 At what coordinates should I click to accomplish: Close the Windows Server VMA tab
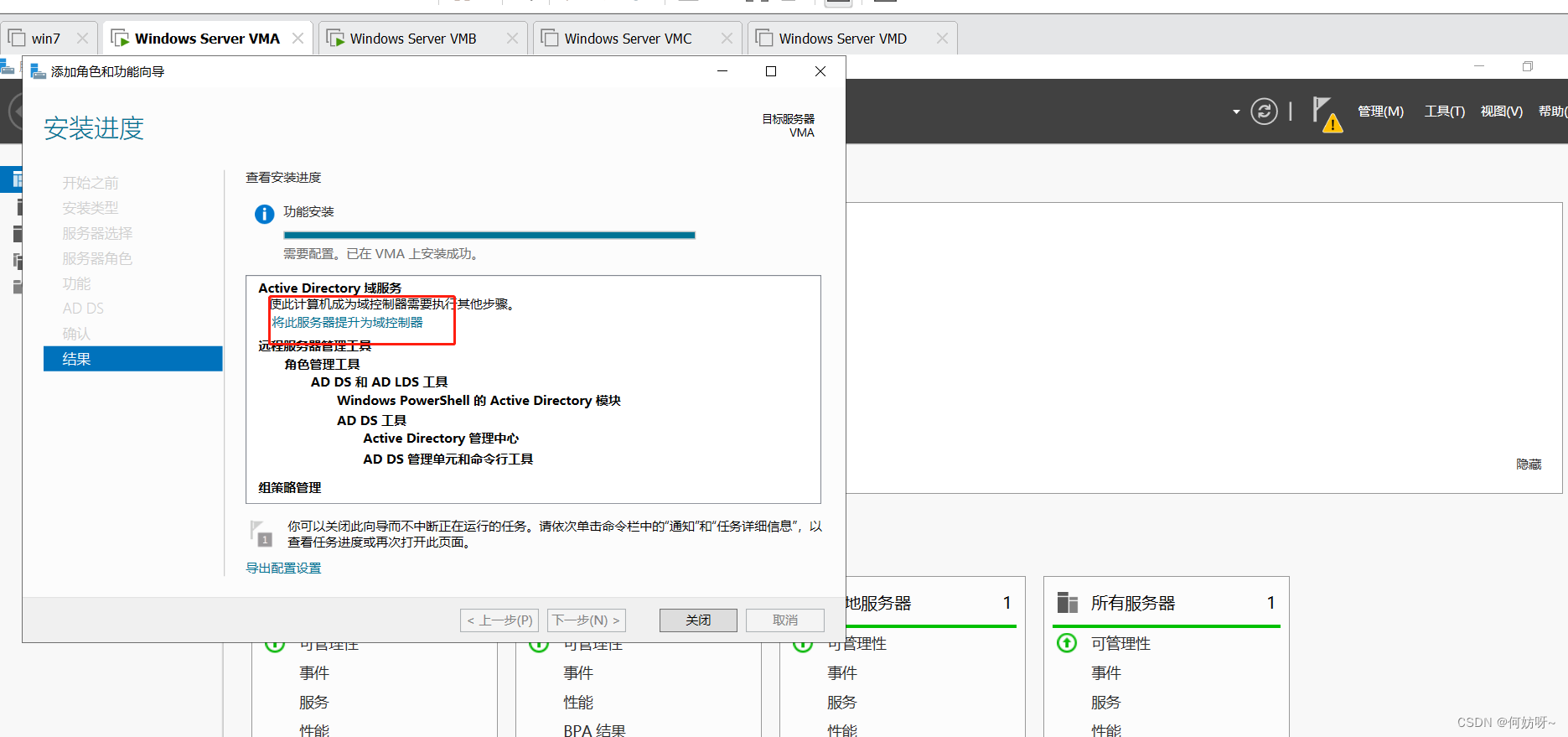298,39
